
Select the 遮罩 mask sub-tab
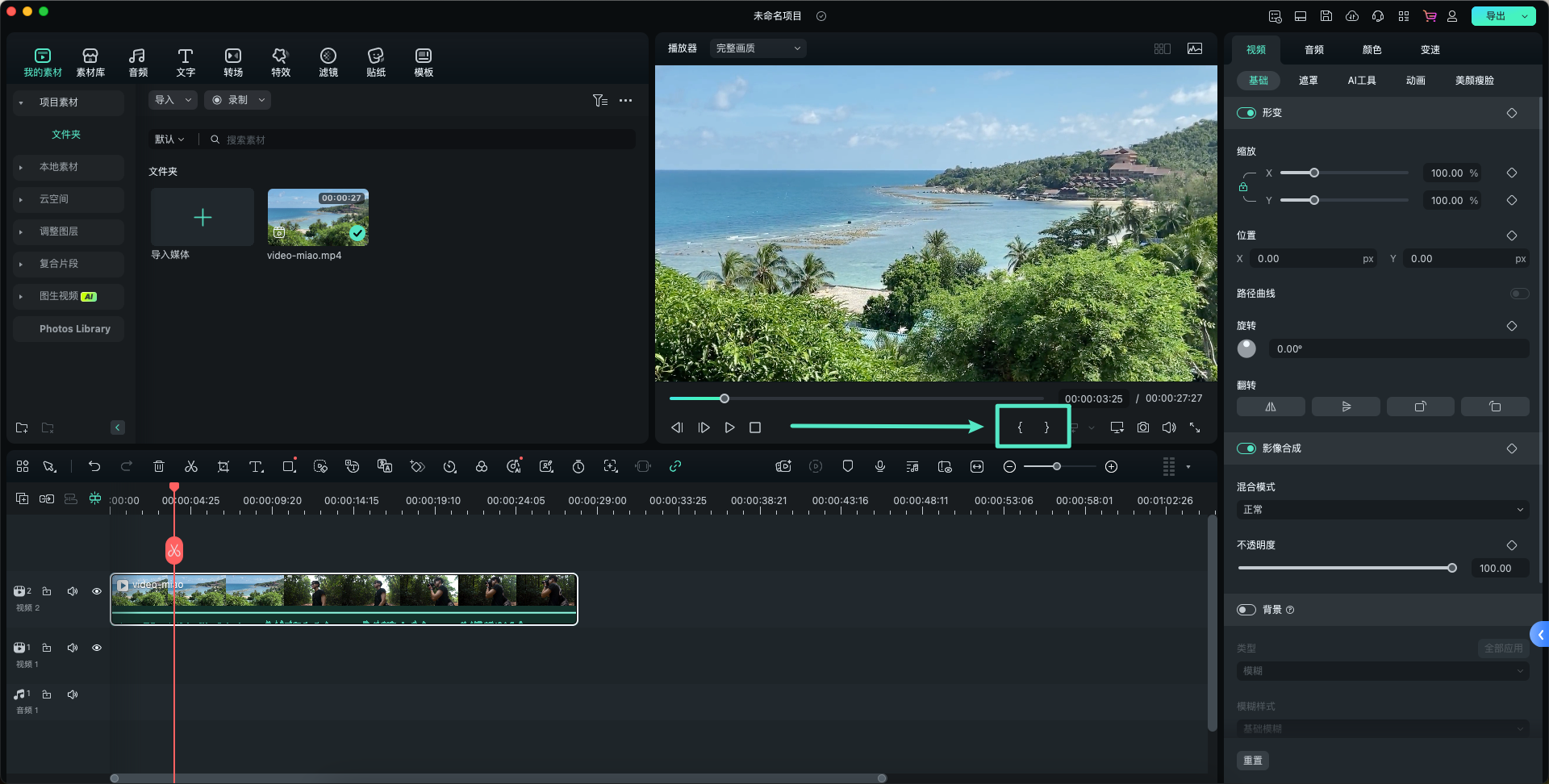click(1308, 81)
